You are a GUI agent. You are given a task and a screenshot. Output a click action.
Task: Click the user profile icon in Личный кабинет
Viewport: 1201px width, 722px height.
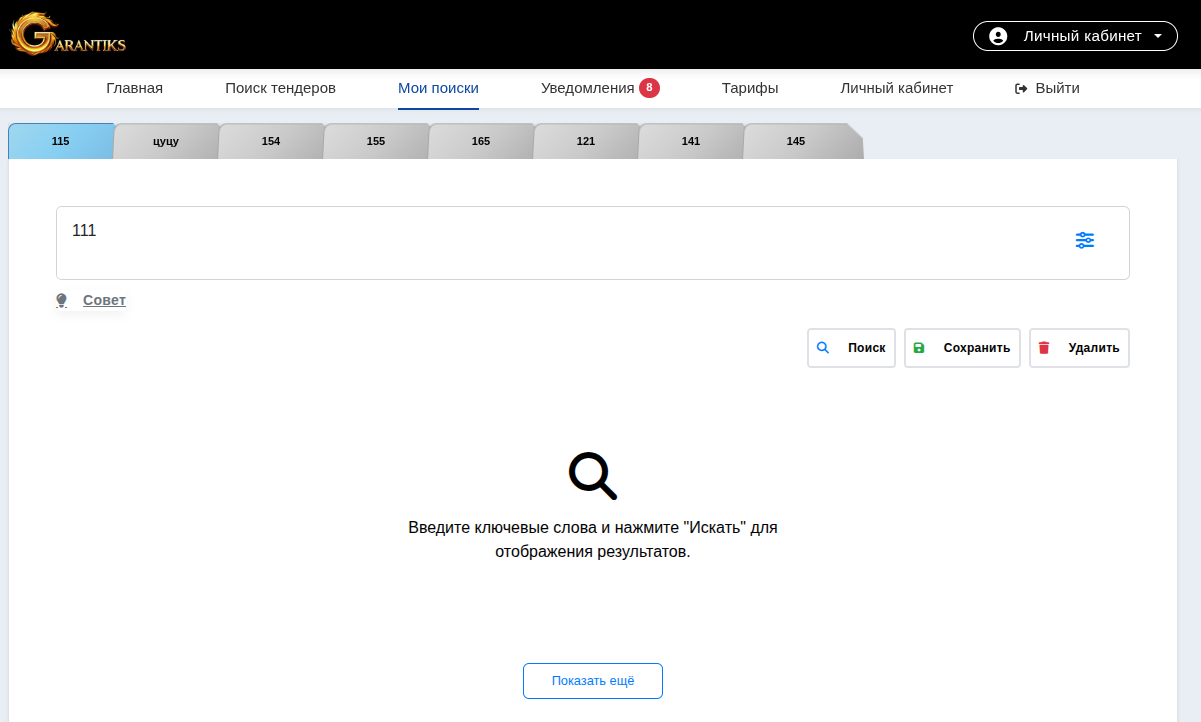(x=997, y=35)
